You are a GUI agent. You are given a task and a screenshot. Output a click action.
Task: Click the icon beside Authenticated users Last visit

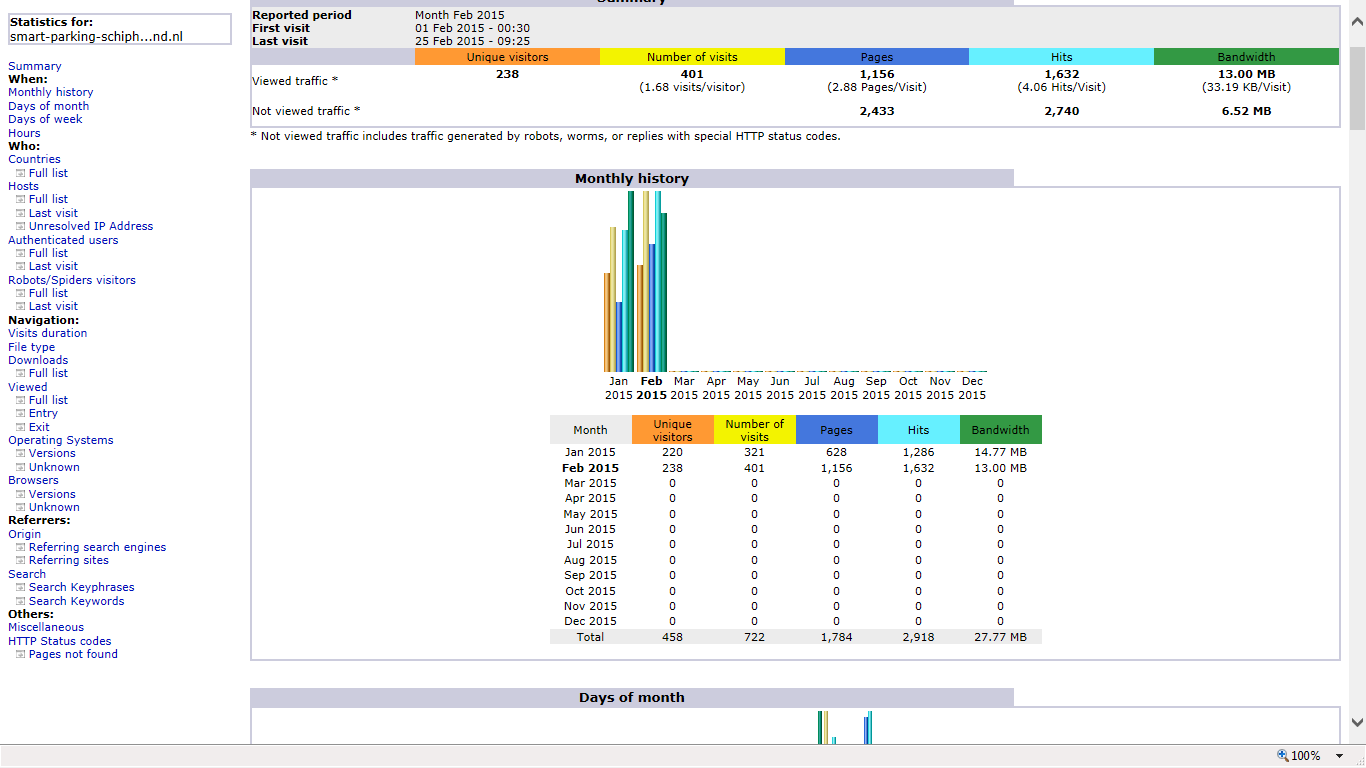[20, 266]
